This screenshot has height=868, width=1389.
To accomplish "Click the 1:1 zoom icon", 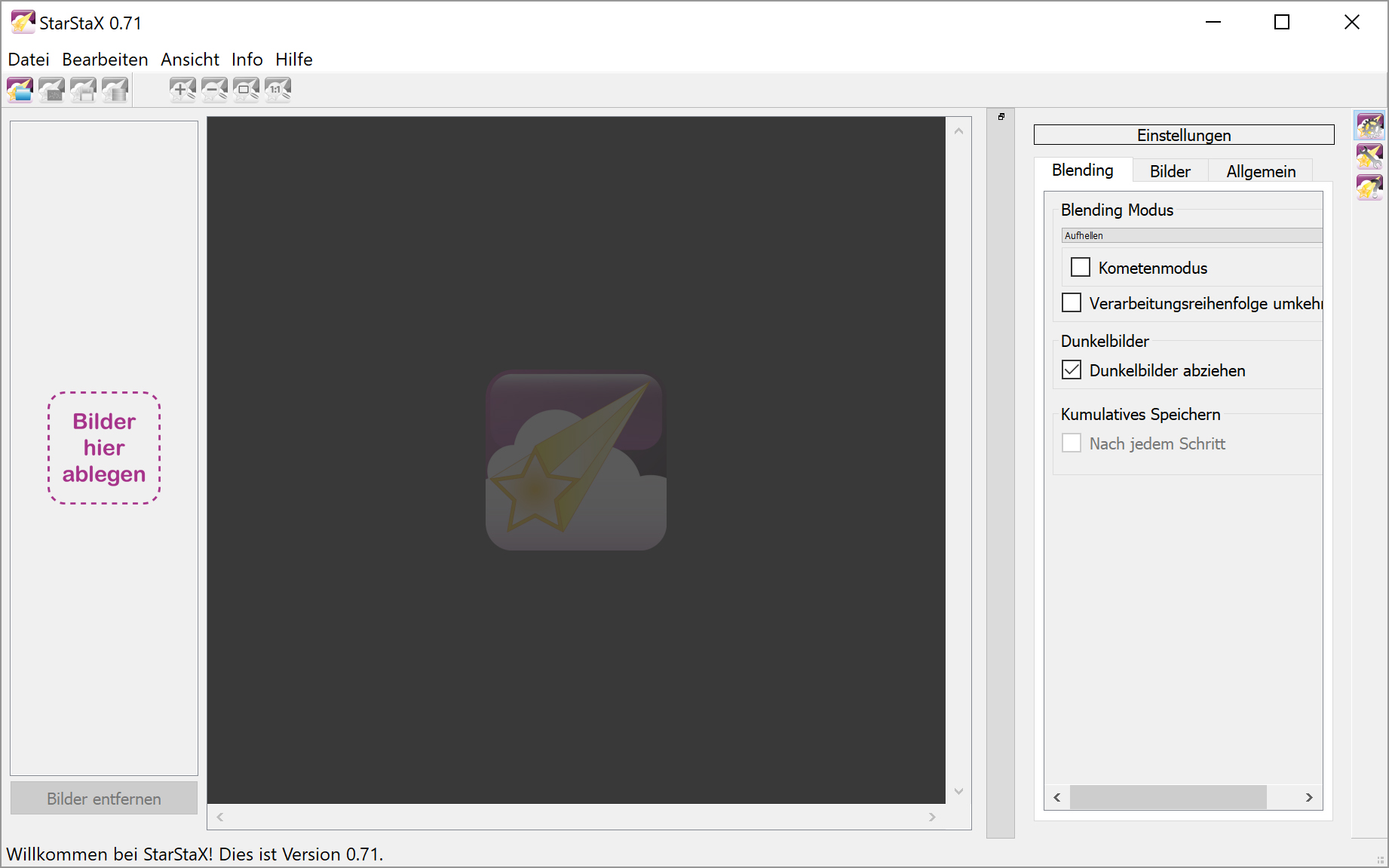I will click(x=278, y=90).
